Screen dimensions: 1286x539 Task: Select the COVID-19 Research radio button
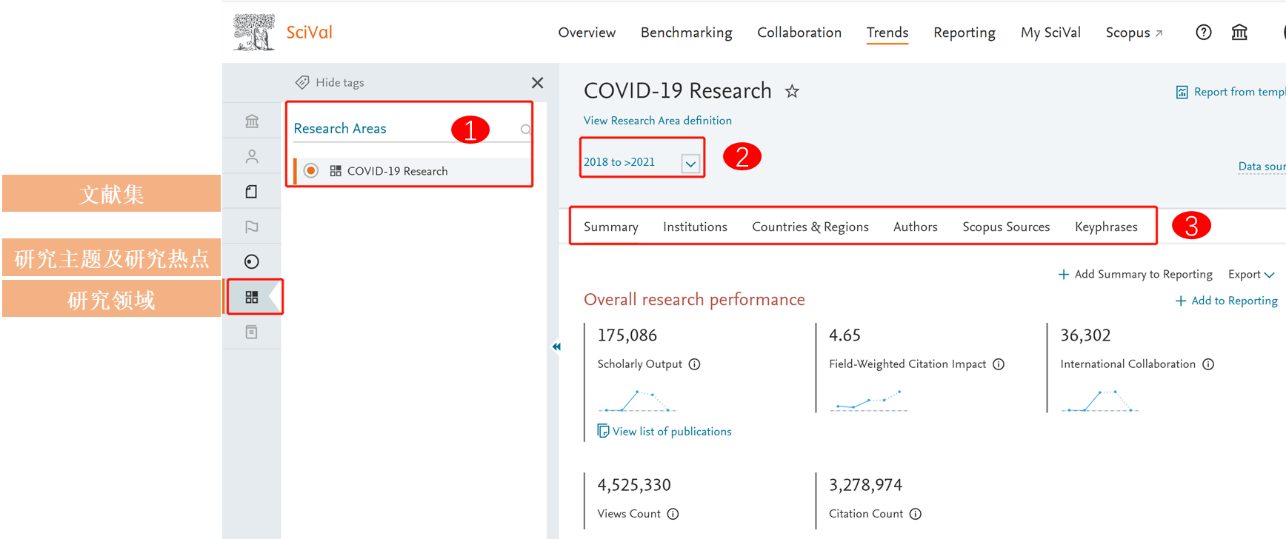tap(311, 171)
